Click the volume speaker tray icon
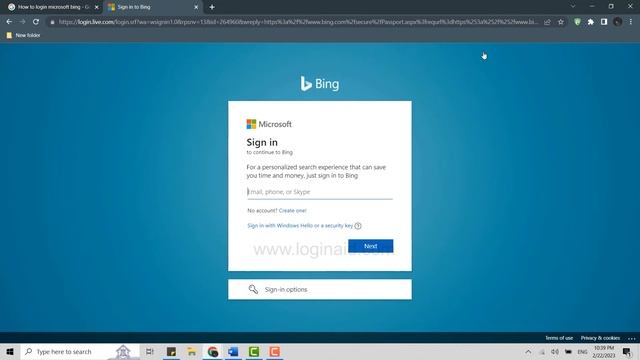The height and width of the screenshot is (360, 640). coord(555,352)
